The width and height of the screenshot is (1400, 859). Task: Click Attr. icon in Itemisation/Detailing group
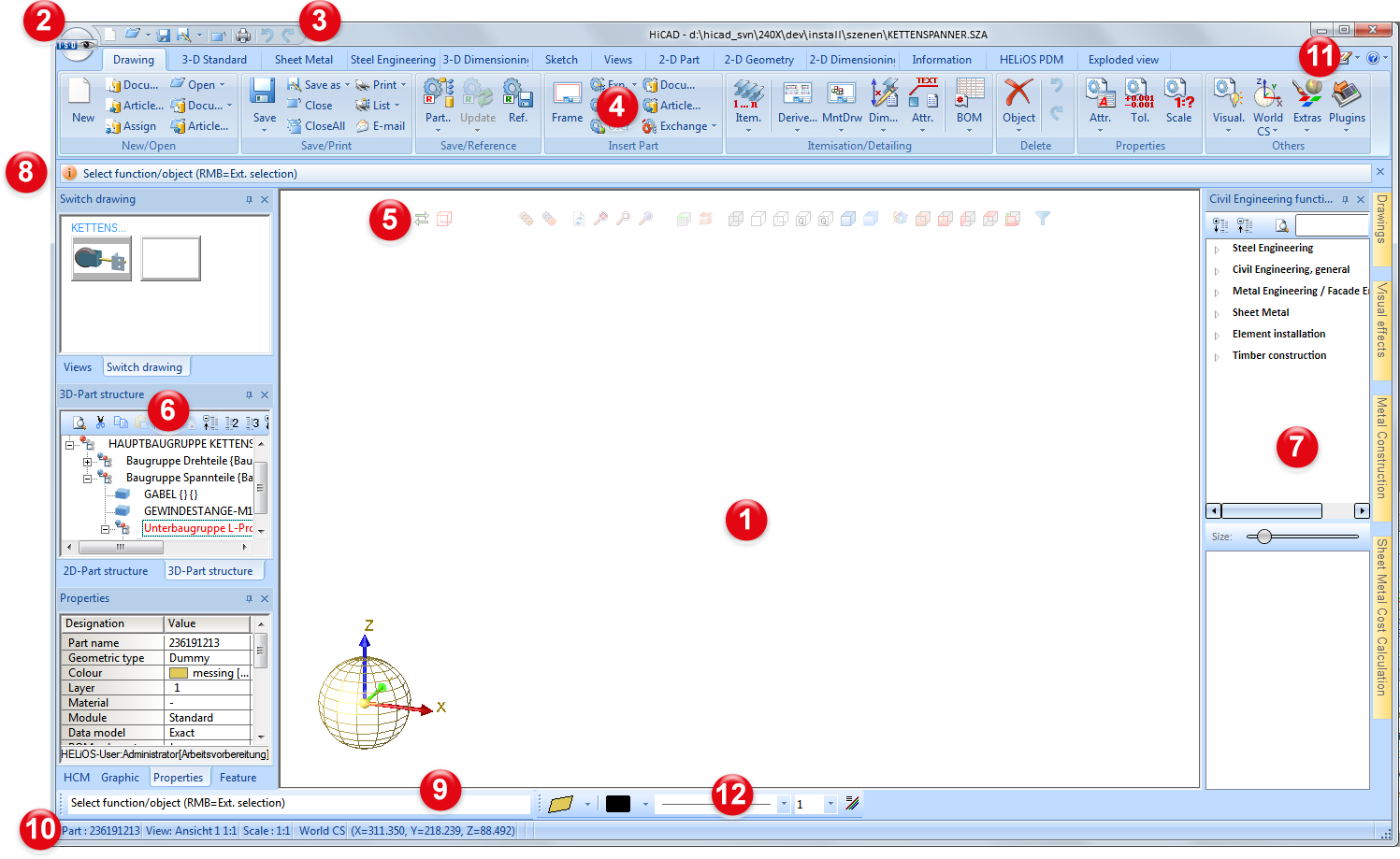(x=923, y=93)
